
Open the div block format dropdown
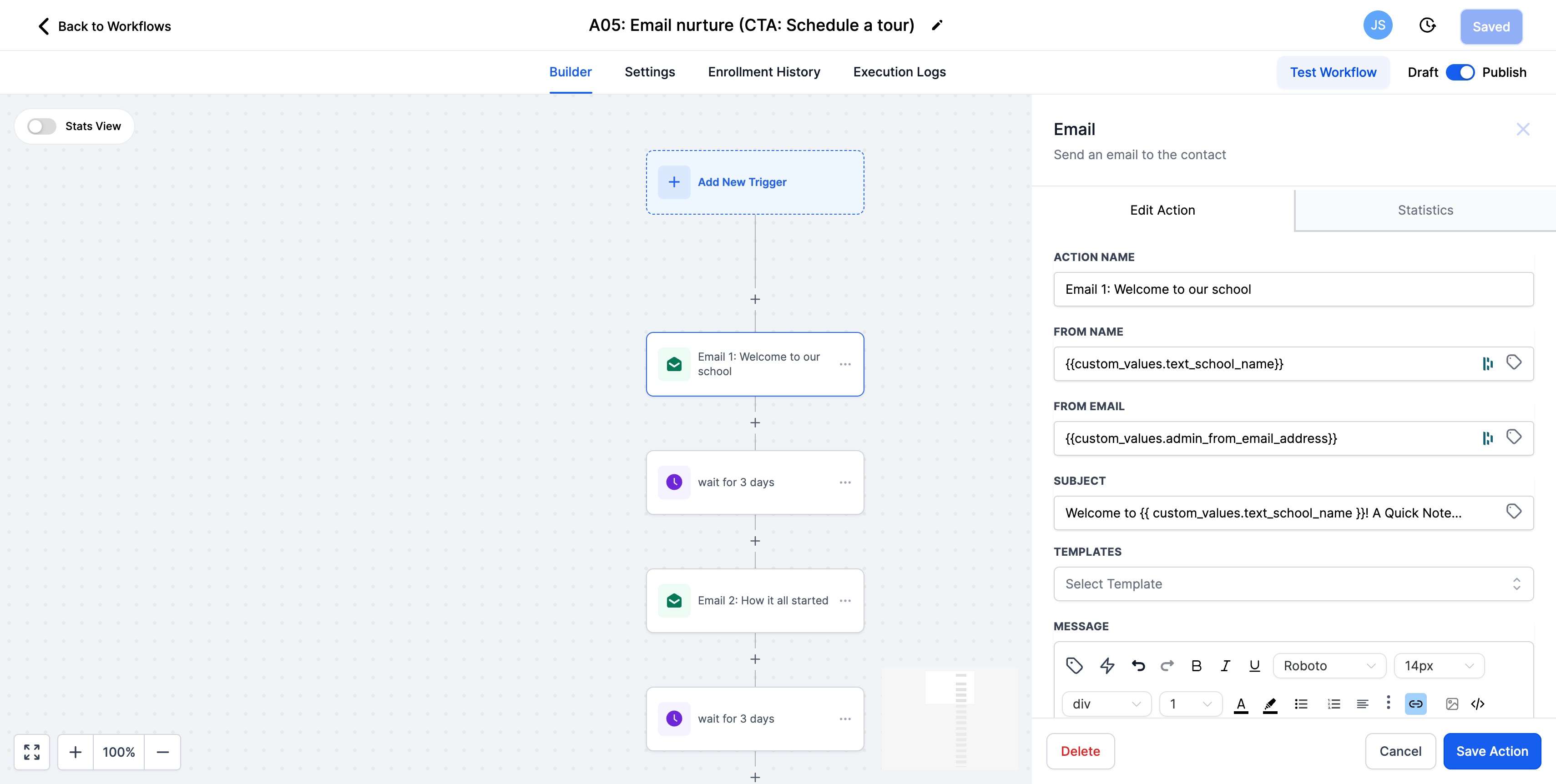[x=1106, y=704]
